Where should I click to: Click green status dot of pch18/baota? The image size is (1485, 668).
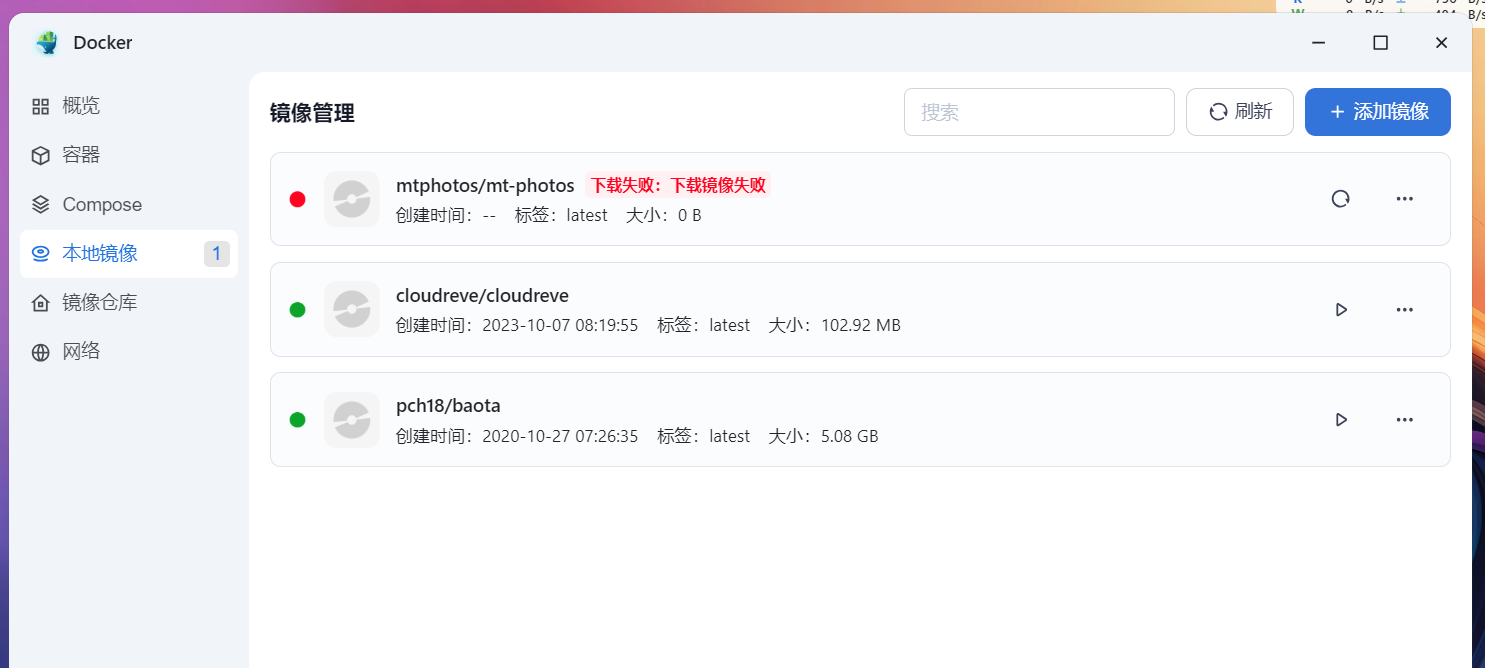coord(297,420)
